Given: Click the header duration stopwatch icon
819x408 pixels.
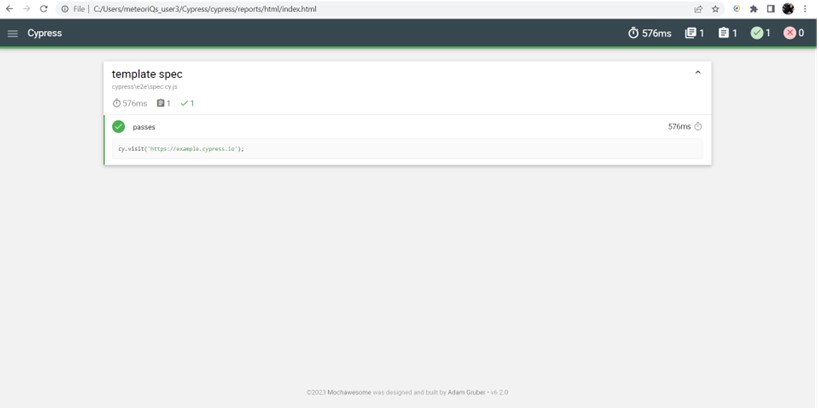Looking at the screenshot, I should 633,33.
